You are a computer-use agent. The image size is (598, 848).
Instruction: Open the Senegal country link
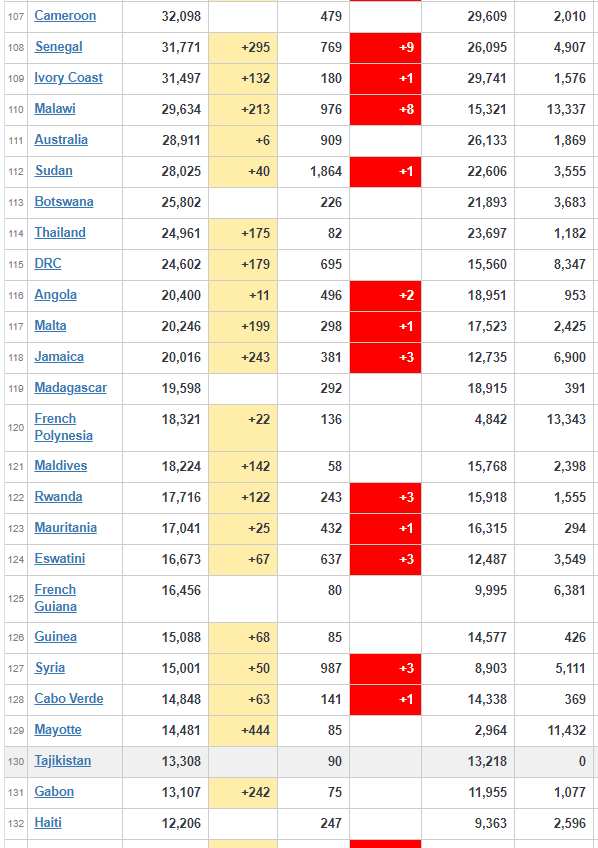[x=58, y=47]
